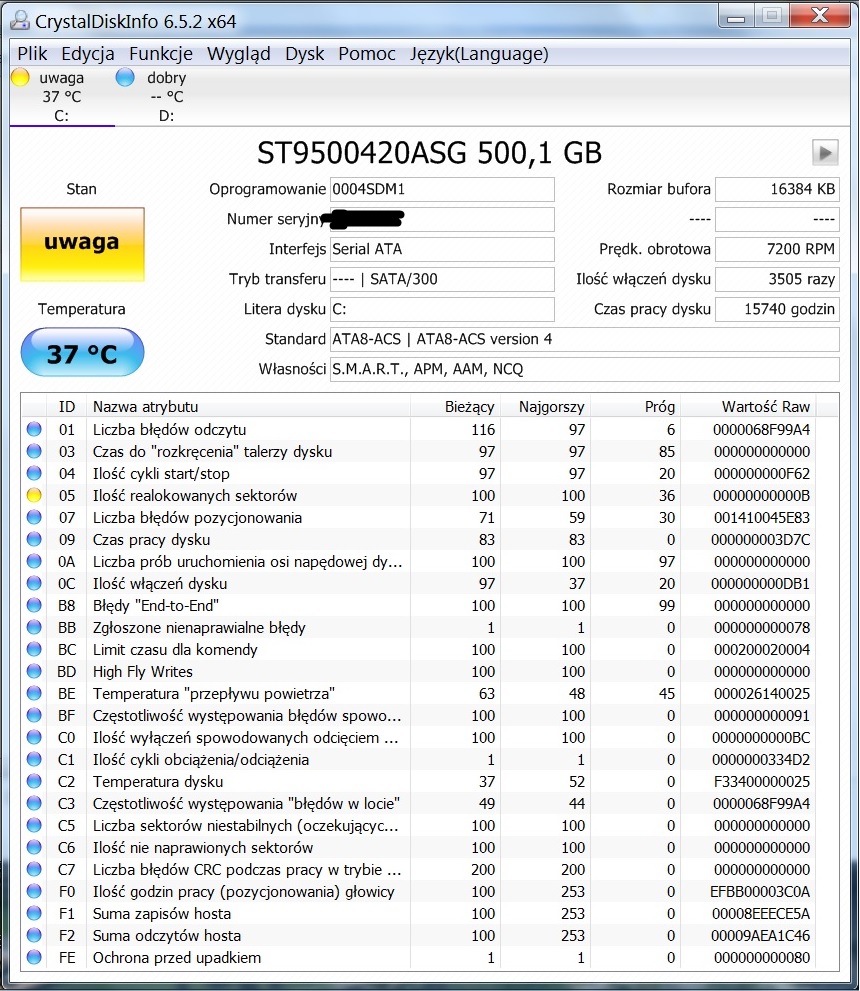Click blue status icon for attribute C7
The height and width of the screenshot is (991, 860).
coord(34,869)
